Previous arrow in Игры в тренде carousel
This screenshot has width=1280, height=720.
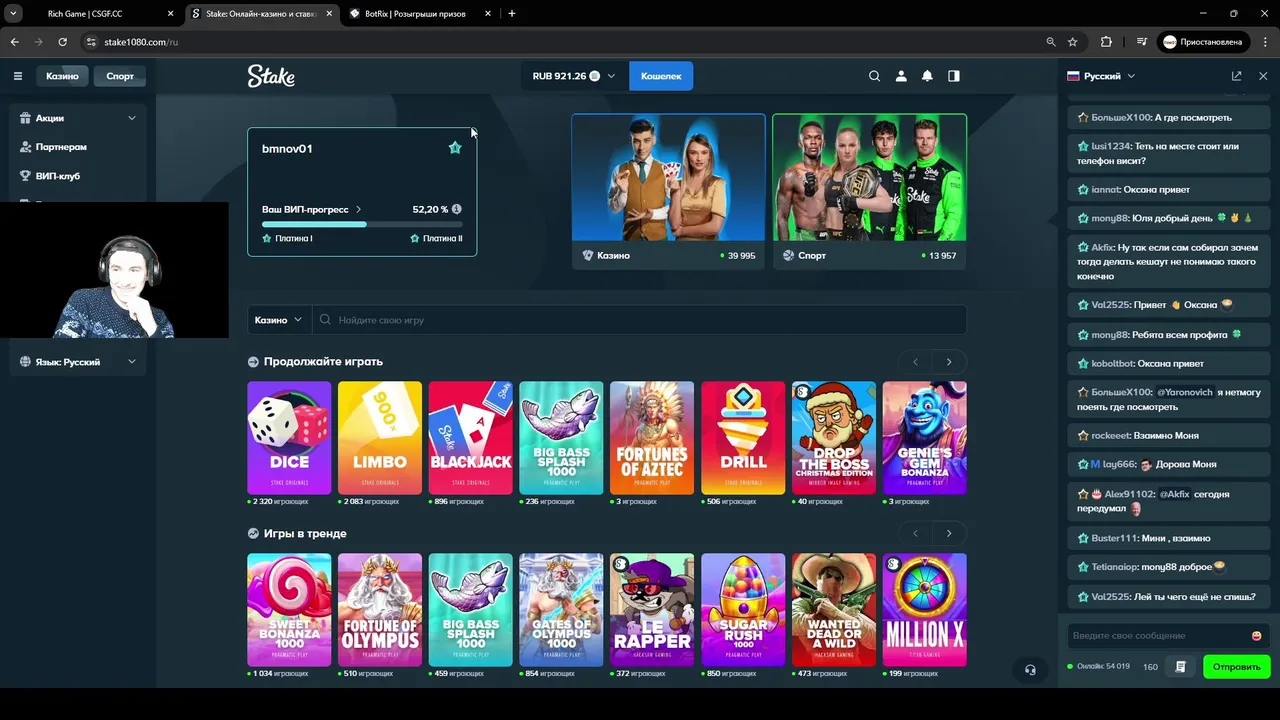[x=916, y=534]
